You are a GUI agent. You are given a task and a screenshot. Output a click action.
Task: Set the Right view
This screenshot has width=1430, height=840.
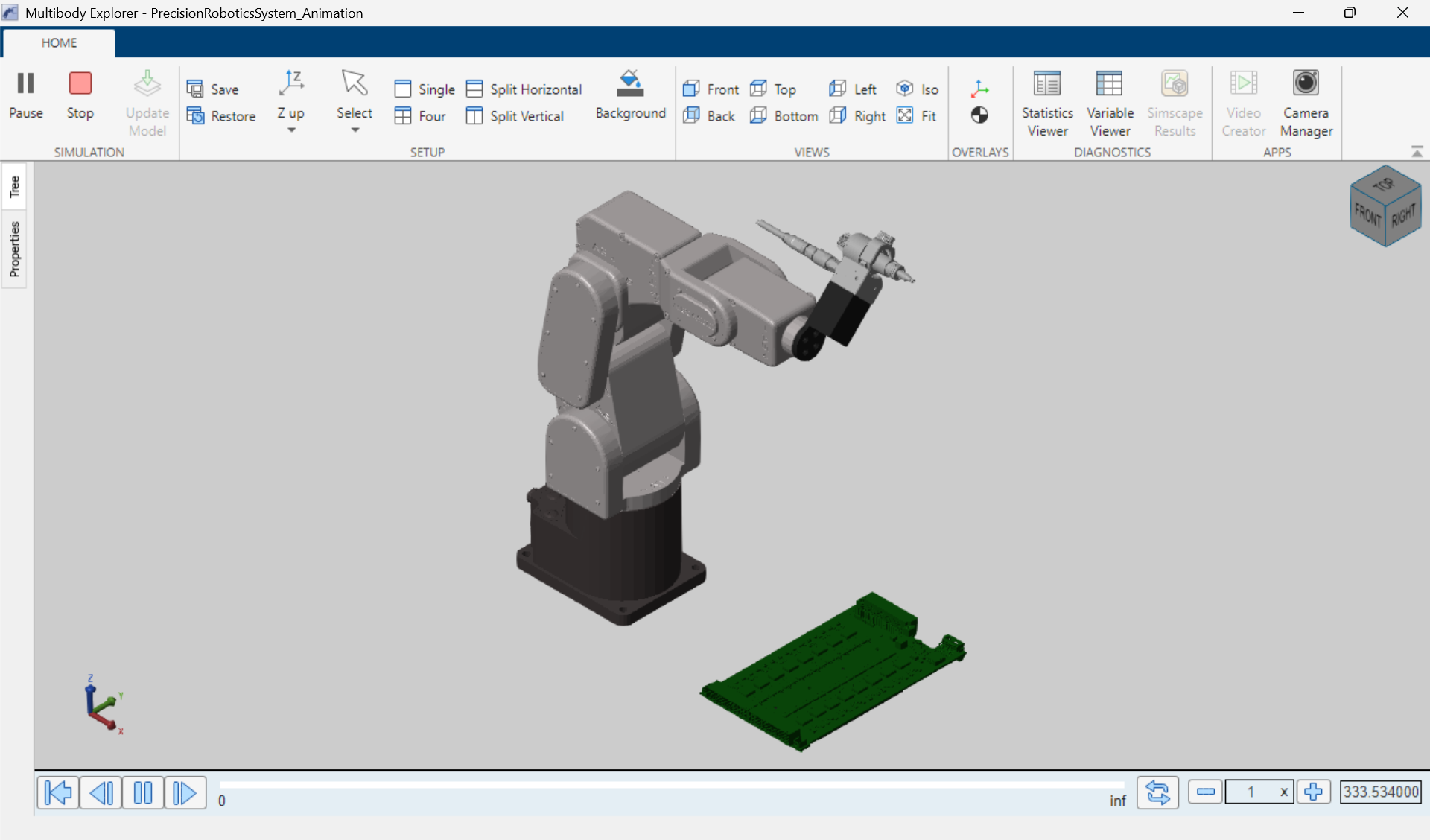[857, 116]
